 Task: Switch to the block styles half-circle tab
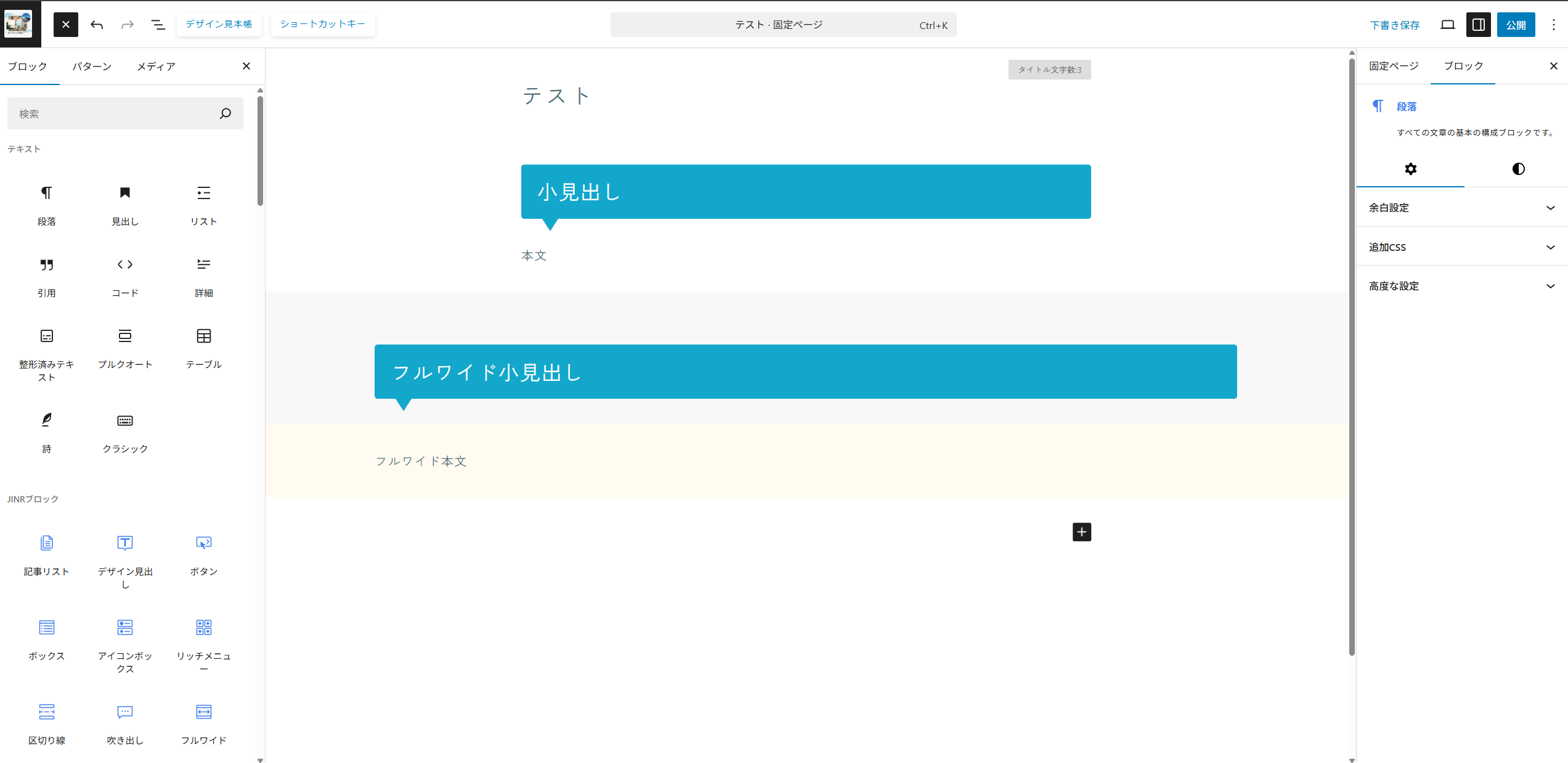pyautogui.click(x=1518, y=169)
